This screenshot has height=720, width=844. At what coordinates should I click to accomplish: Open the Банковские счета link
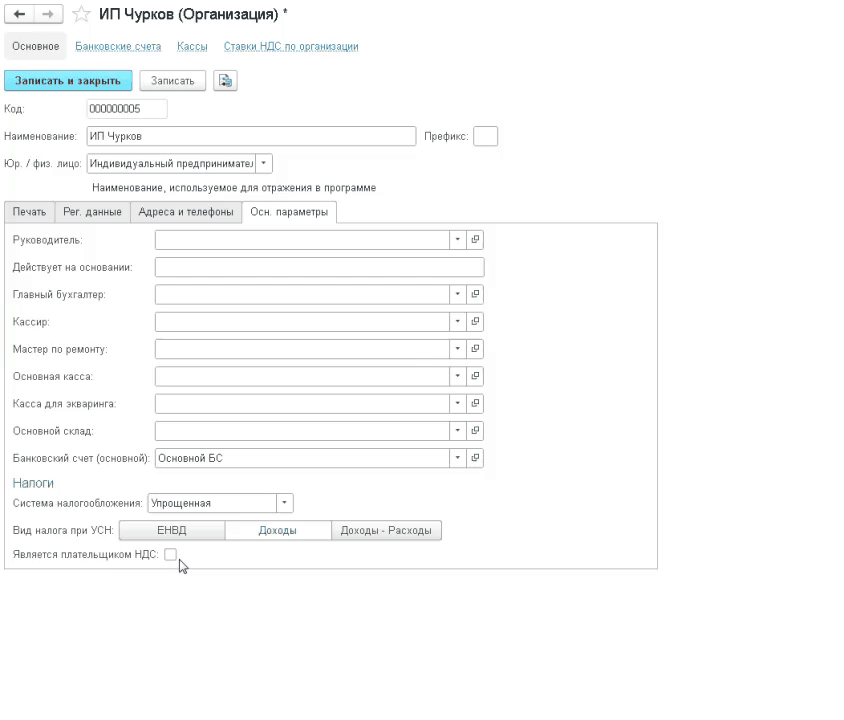[118, 46]
